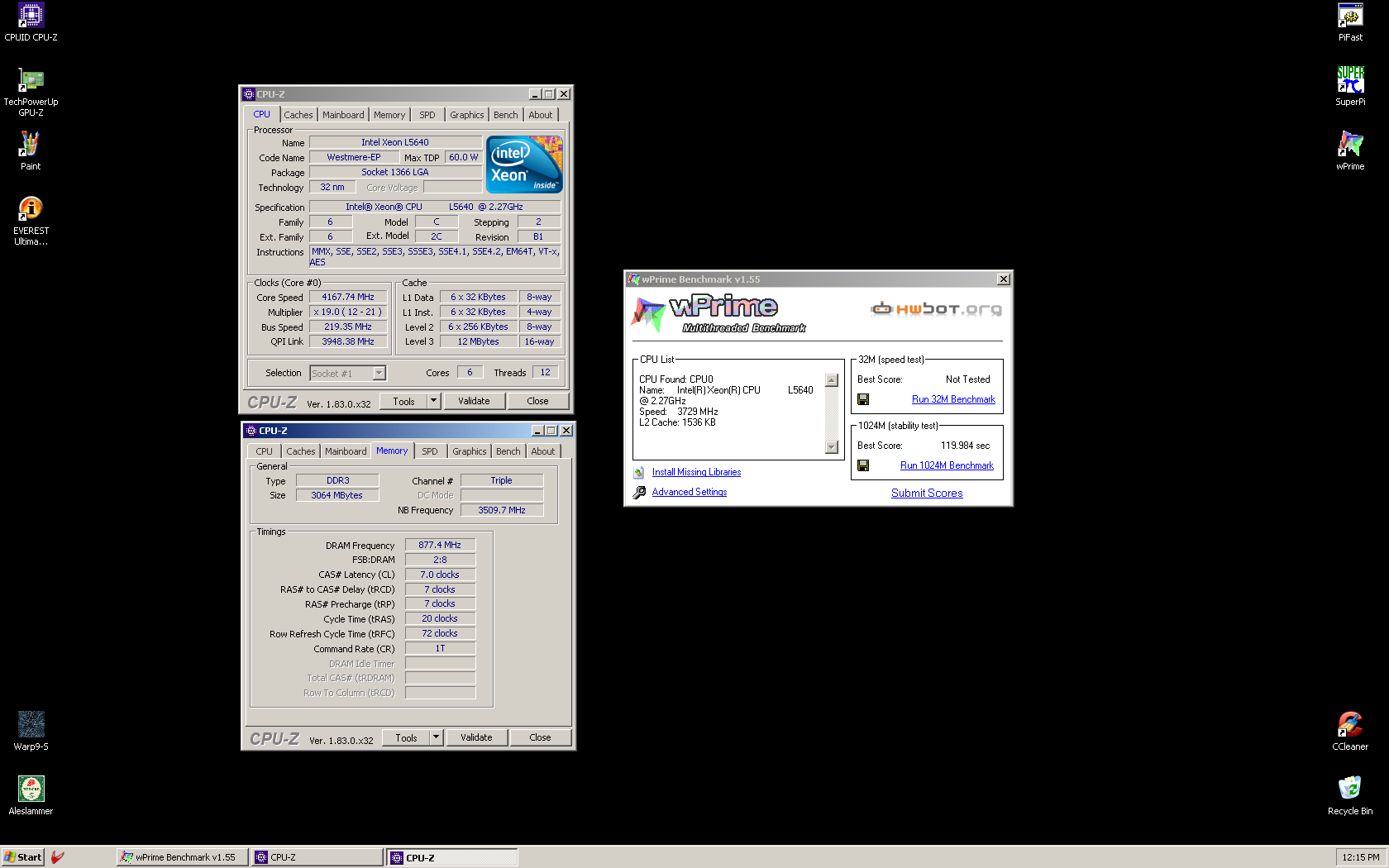Select the CCleaner desktop icon

pyautogui.click(x=1350, y=732)
